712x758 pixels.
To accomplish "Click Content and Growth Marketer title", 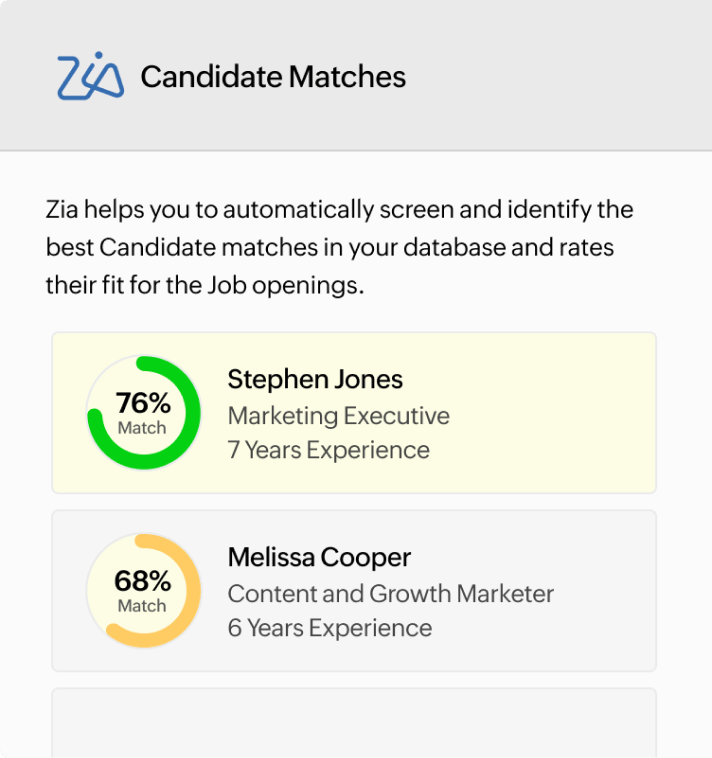I will tap(390, 593).
